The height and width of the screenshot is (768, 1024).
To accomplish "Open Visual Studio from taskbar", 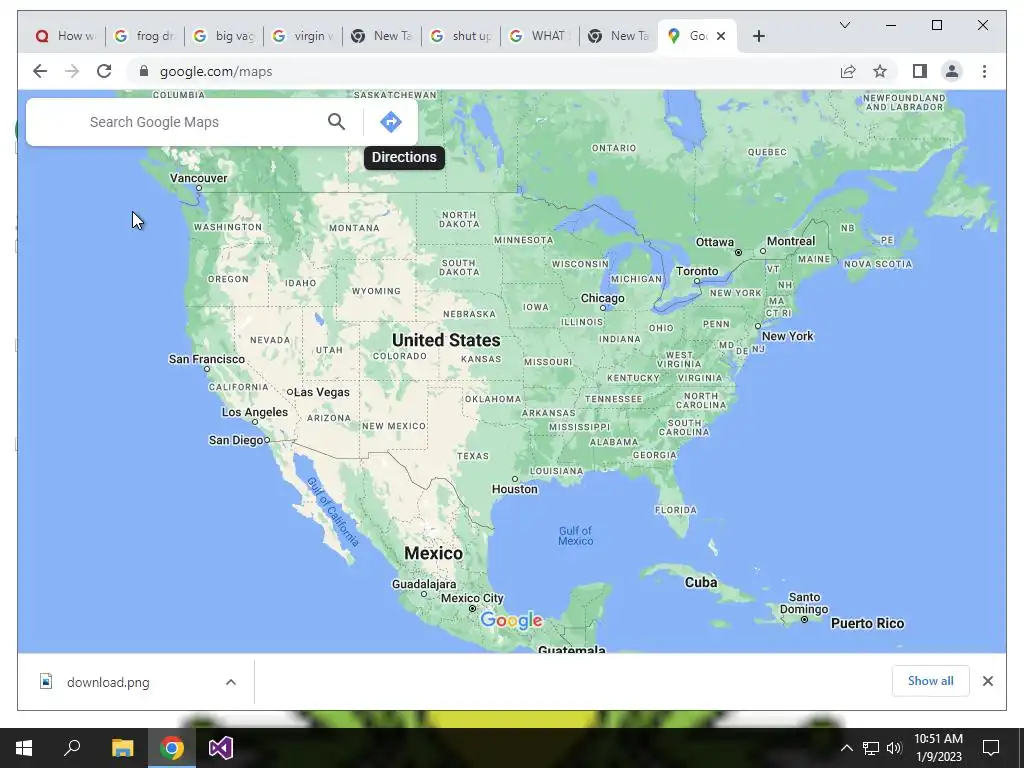I will pos(221,748).
